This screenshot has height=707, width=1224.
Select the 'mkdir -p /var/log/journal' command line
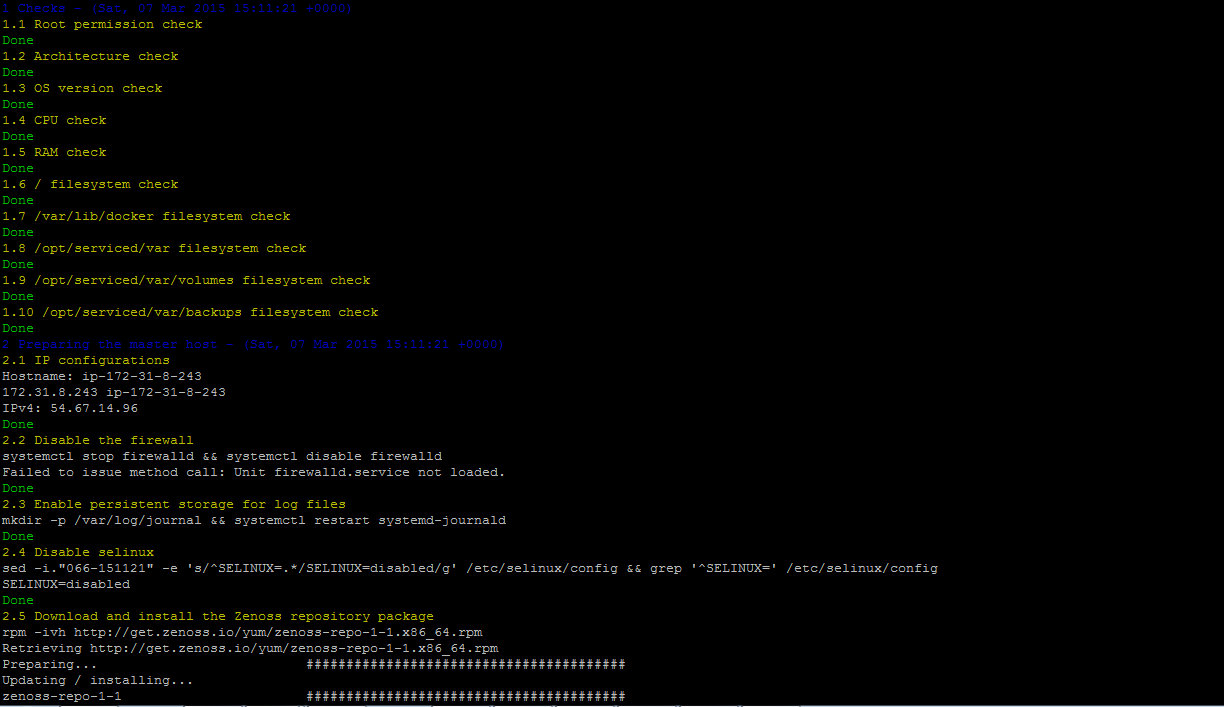(254, 520)
